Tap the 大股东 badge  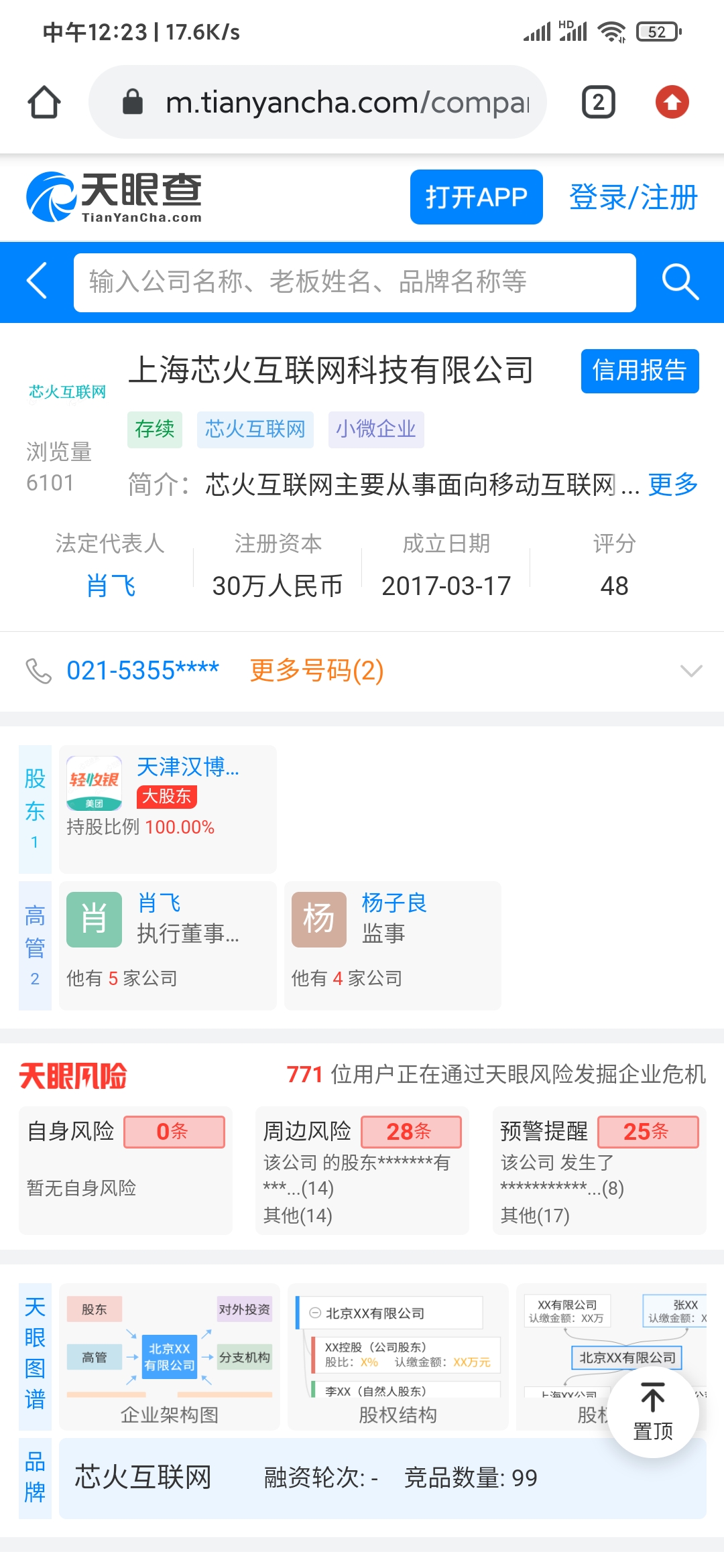point(167,796)
